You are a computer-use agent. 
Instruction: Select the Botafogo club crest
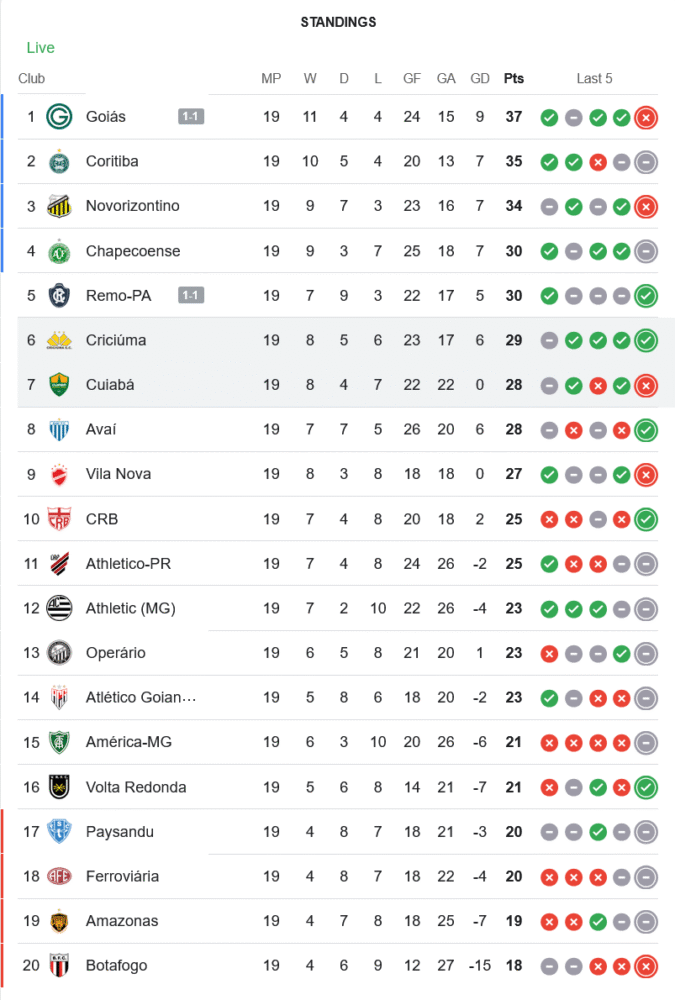[x=60, y=966]
